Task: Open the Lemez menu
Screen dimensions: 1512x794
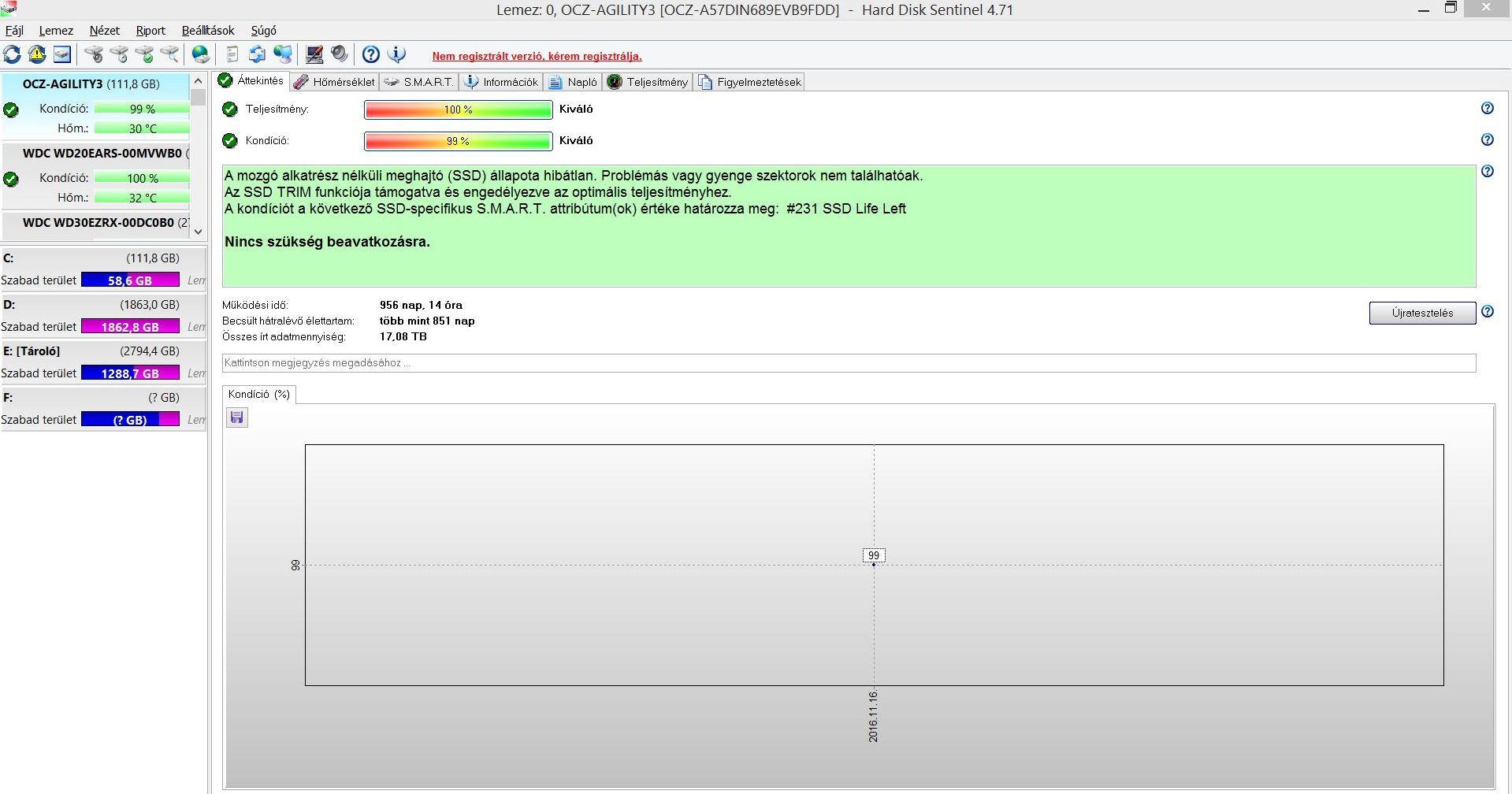Action: (x=56, y=31)
